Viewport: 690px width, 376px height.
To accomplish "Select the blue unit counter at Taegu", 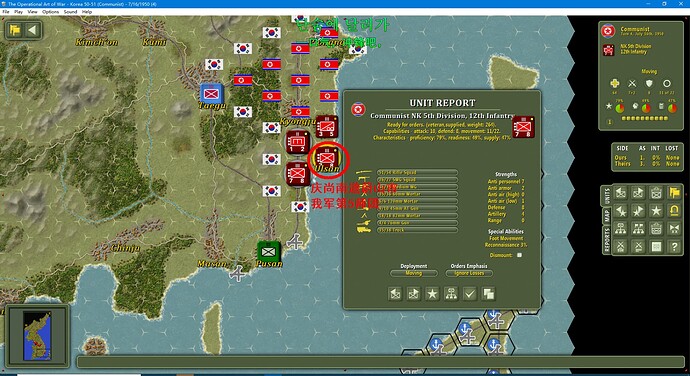I will coord(211,93).
